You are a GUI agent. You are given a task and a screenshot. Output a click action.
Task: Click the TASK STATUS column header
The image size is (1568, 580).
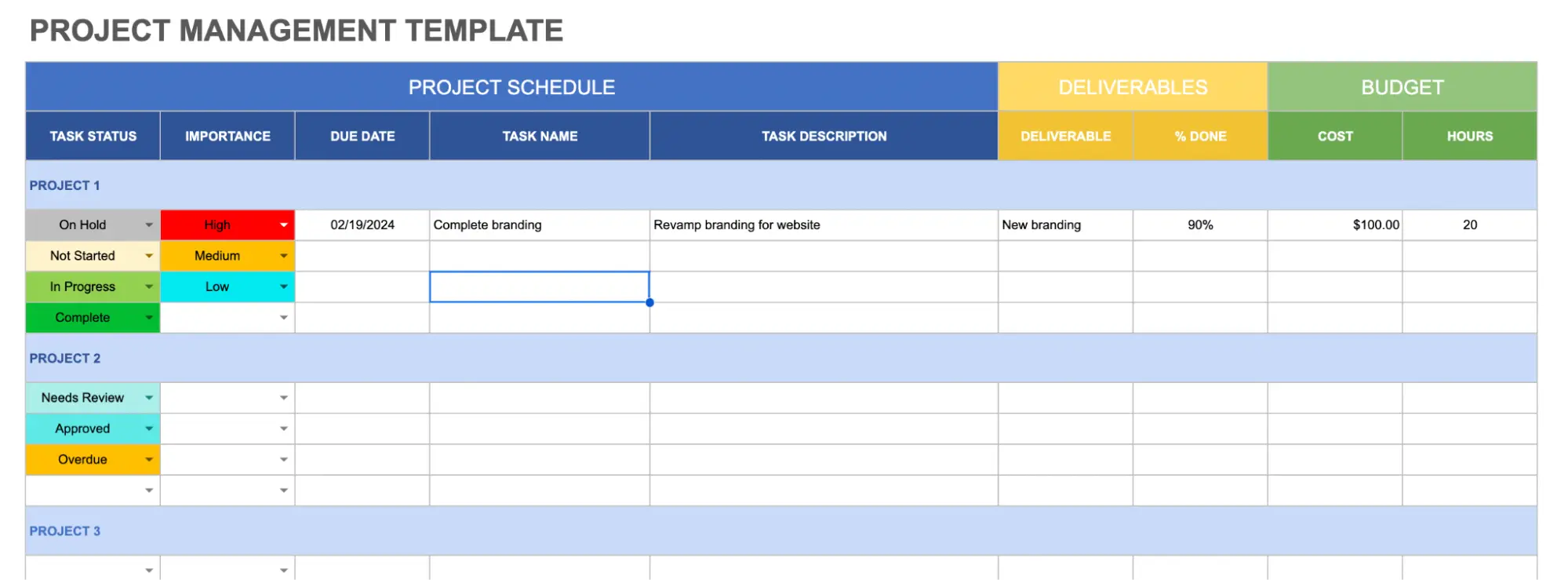pos(92,136)
